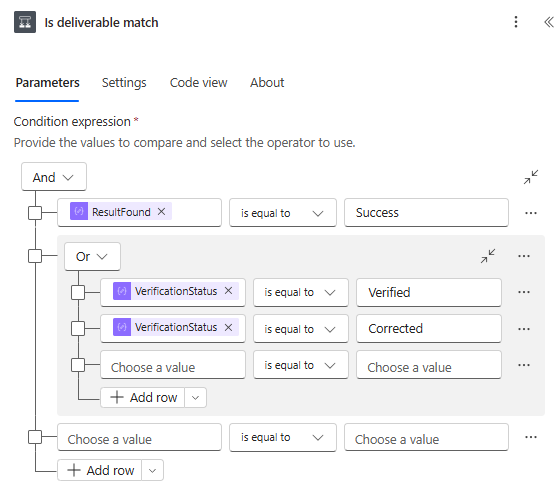Add row to the And group
Viewport: 554px width, 496px height.
100,471
